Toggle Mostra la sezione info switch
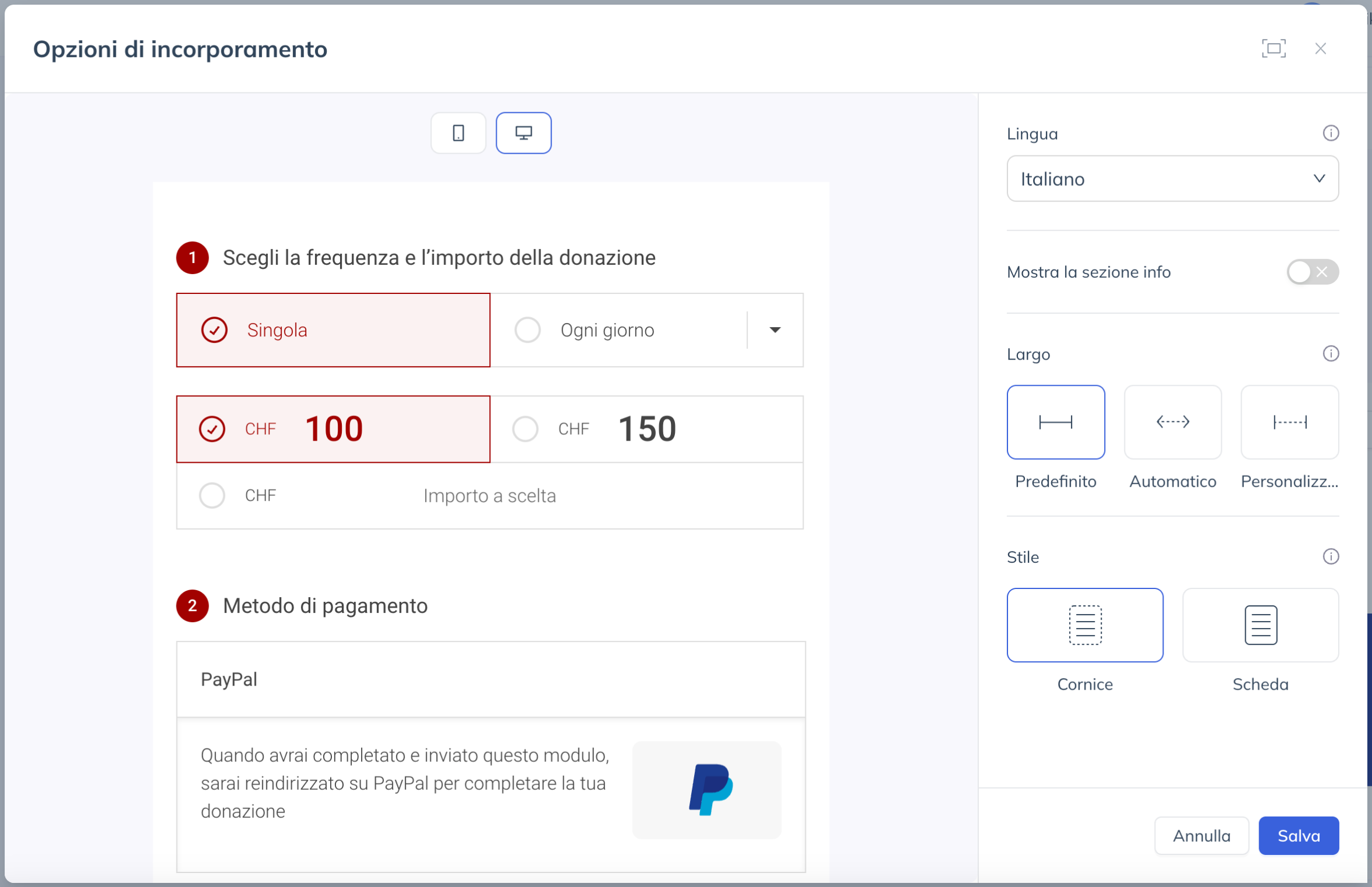This screenshot has height=887, width=1372. (x=1313, y=272)
